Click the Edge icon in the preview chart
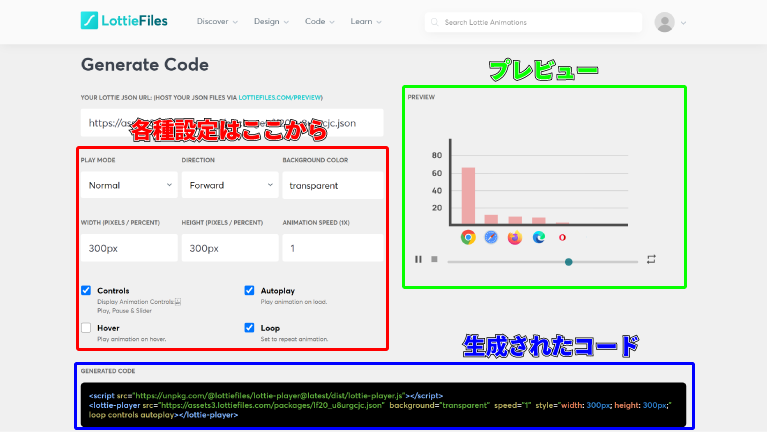Image resolution: width=767 pixels, height=432 pixels. click(x=539, y=237)
